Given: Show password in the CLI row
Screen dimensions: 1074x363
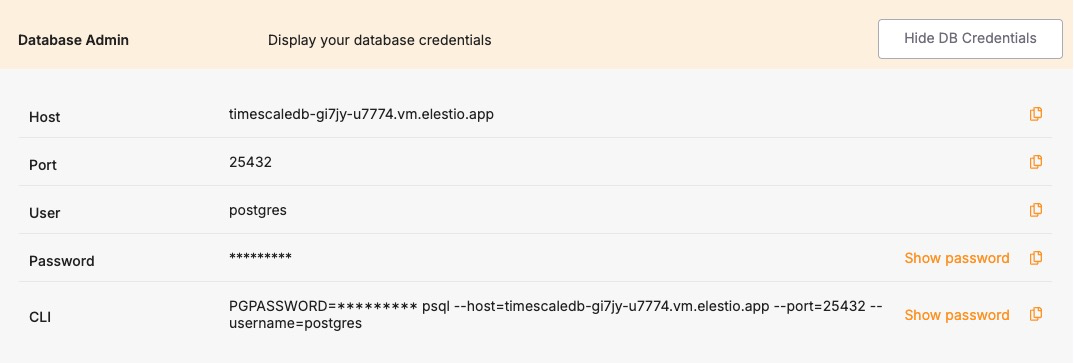Looking at the screenshot, I should 956,315.
